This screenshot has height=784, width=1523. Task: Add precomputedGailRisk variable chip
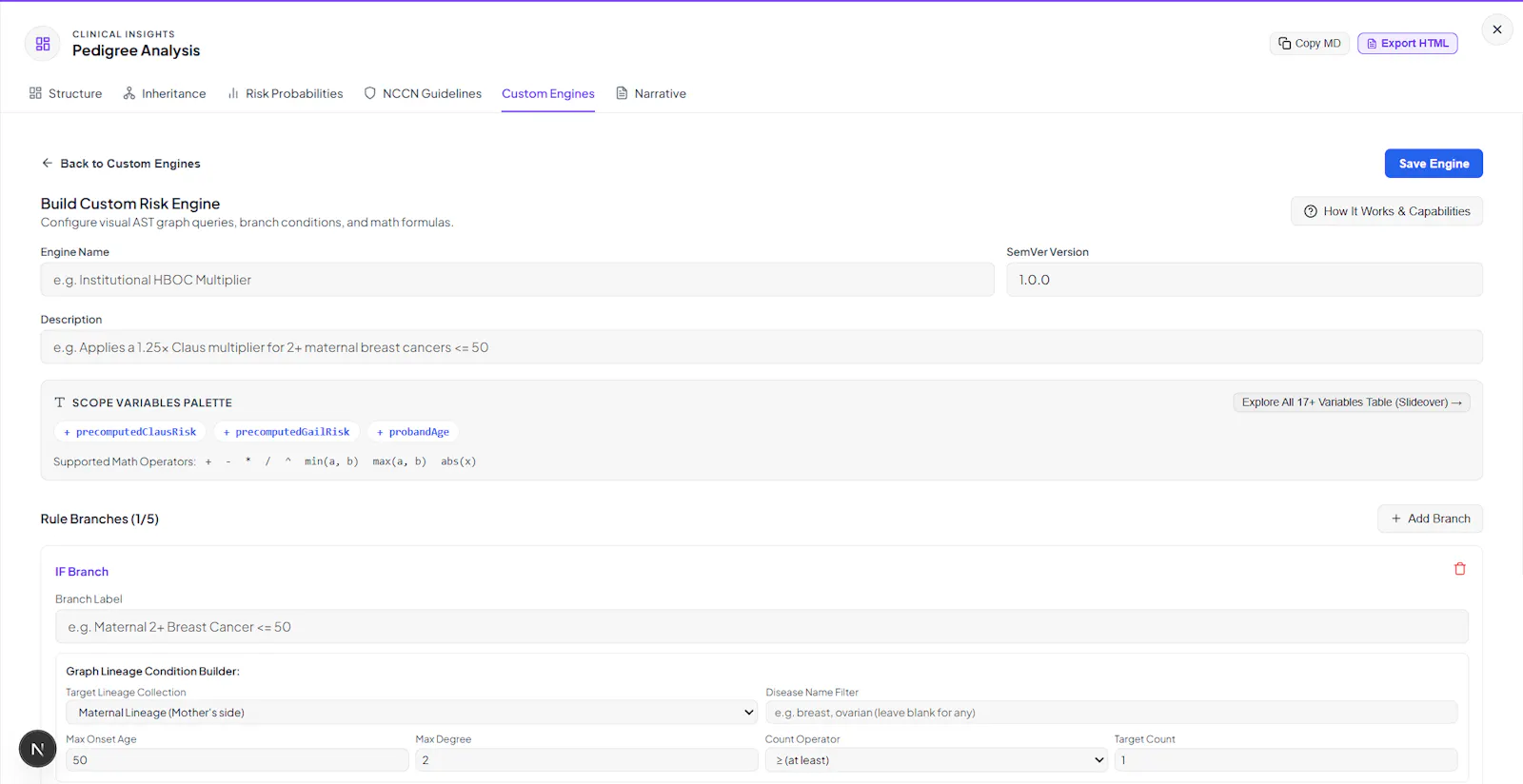point(287,432)
